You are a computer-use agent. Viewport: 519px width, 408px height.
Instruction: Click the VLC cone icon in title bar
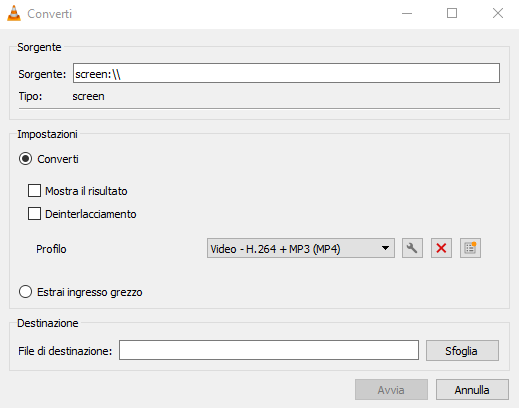click(x=14, y=13)
